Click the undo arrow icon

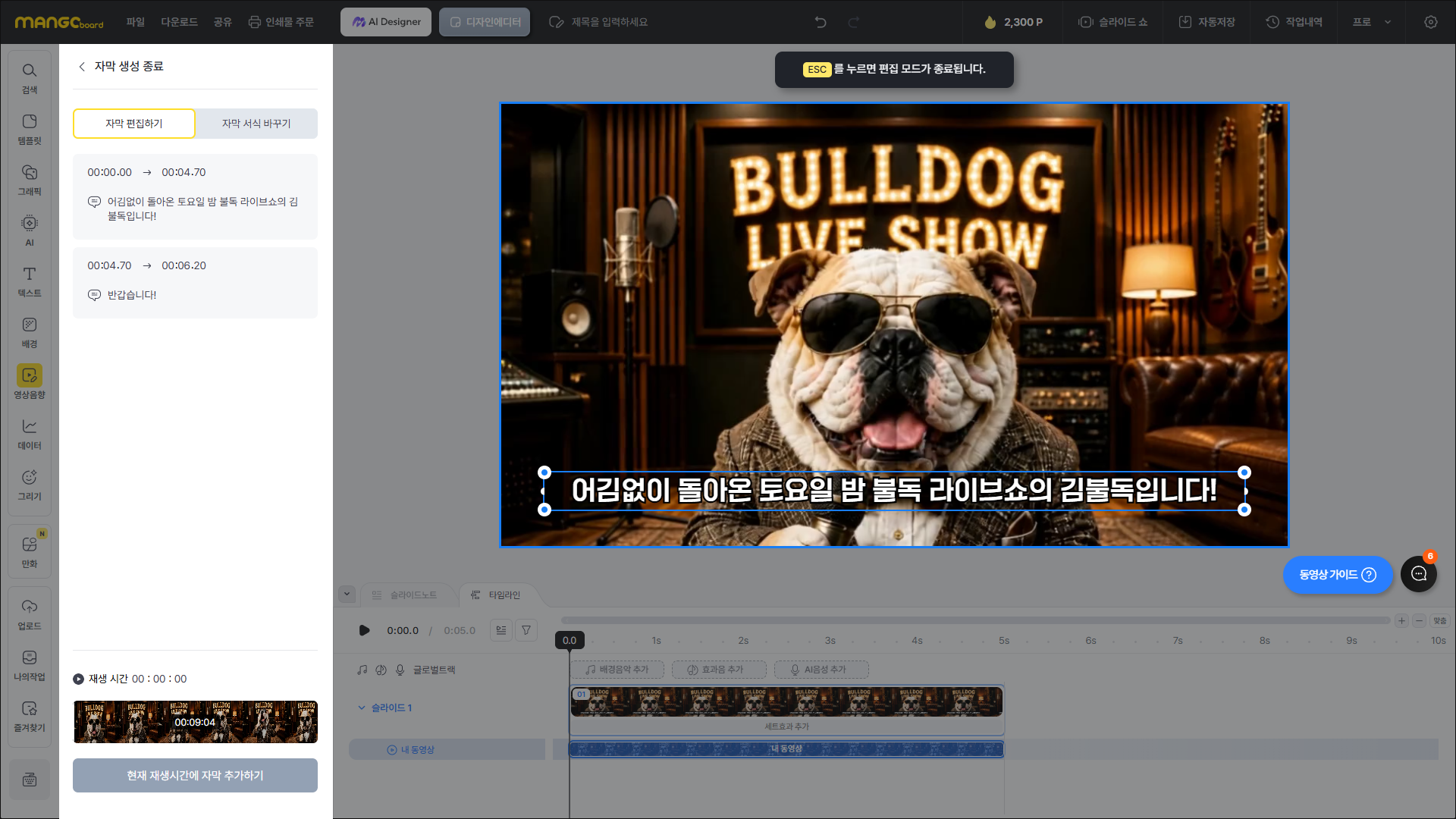click(x=821, y=22)
